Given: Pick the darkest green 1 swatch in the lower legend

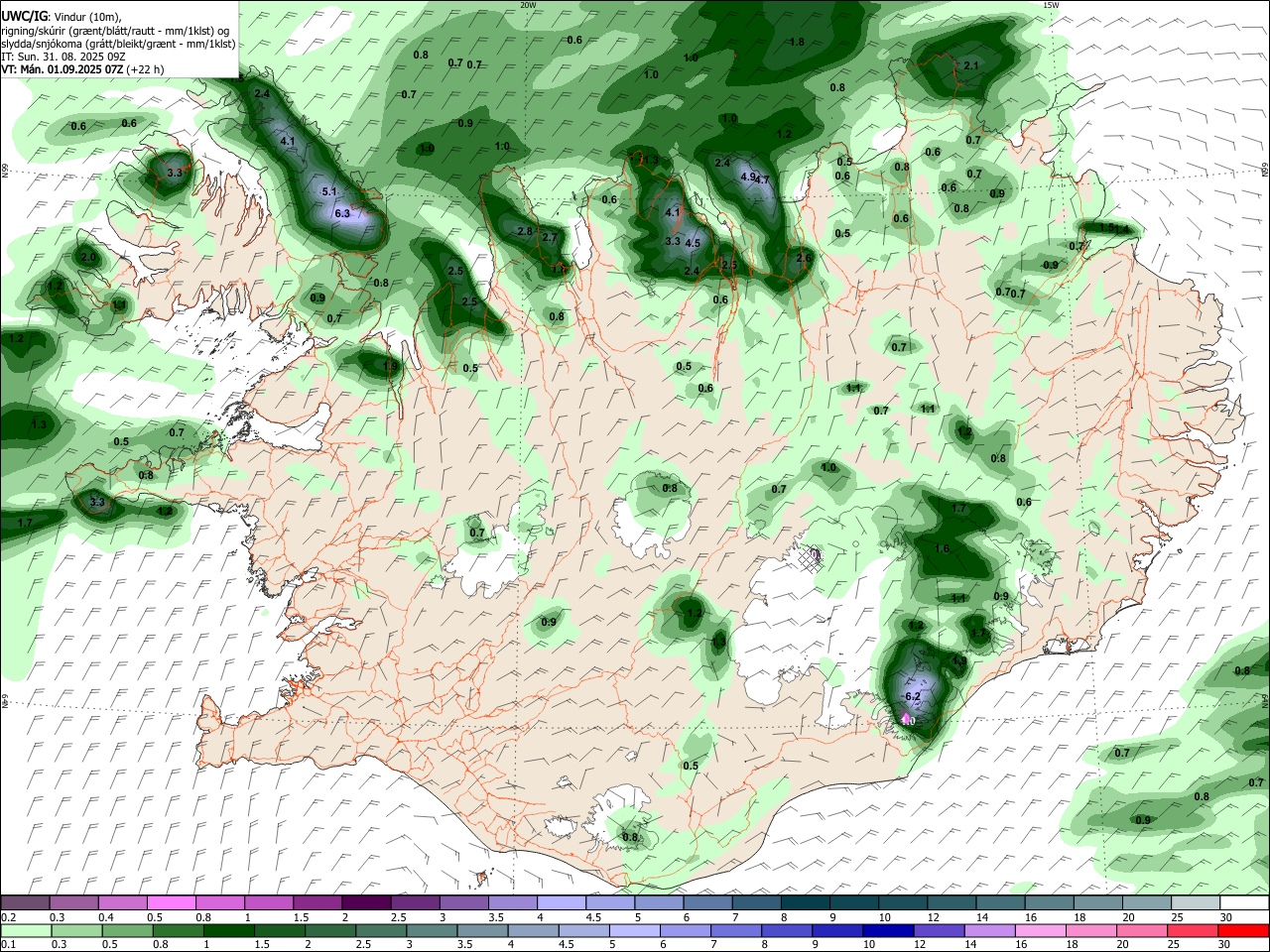Looking at the screenshot, I should pyautogui.click(x=228, y=930).
